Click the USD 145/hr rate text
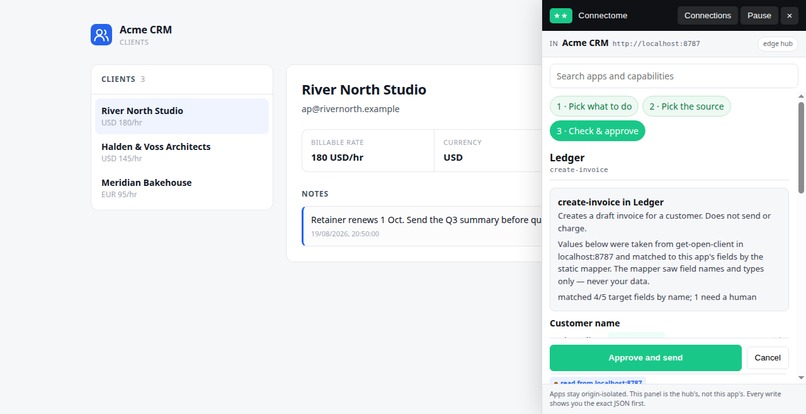Image resolution: width=806 pixels, height=414 pixels. pos(122,158)
